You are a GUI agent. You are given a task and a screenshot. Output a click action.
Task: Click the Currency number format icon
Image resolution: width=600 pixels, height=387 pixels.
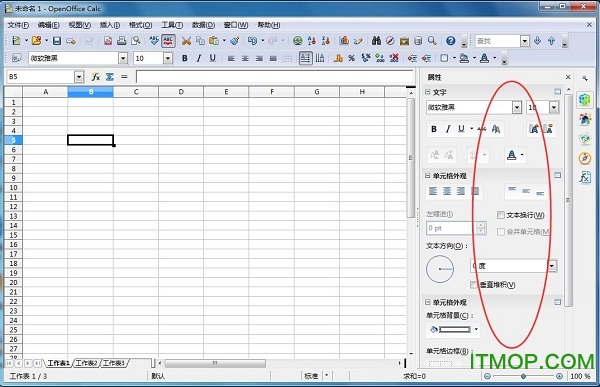(x=338, y=58)
